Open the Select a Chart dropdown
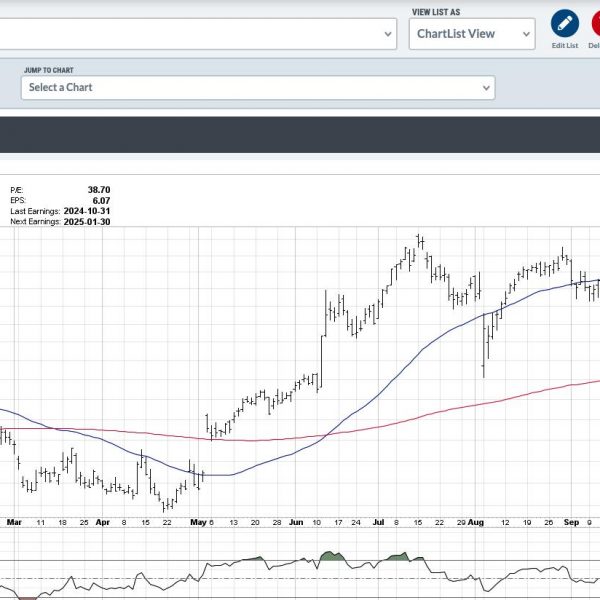Viewport: 600px width, 600px height. coord(258,88)
